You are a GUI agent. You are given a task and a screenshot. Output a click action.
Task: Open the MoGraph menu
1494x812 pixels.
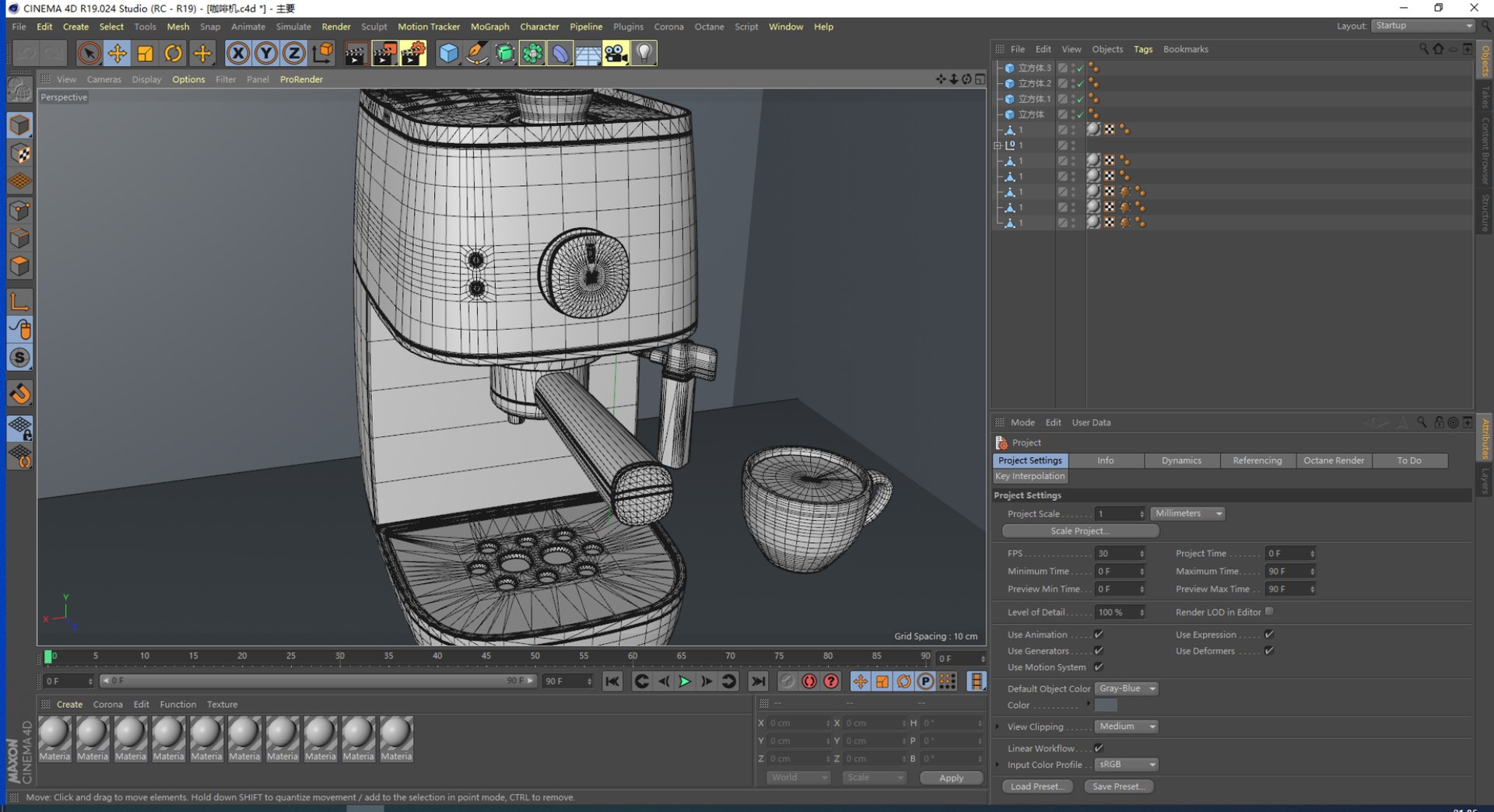pos(489,26)
